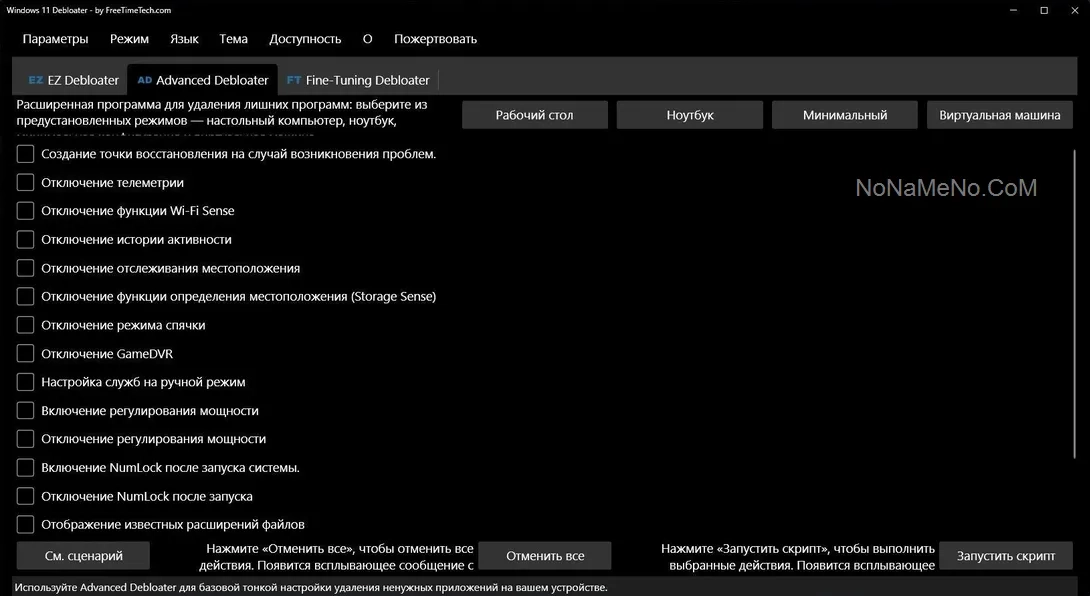The width and height of the screenshot is (1090, 596).
Task: Open the Доступность menu
Action: pos(305,39)
